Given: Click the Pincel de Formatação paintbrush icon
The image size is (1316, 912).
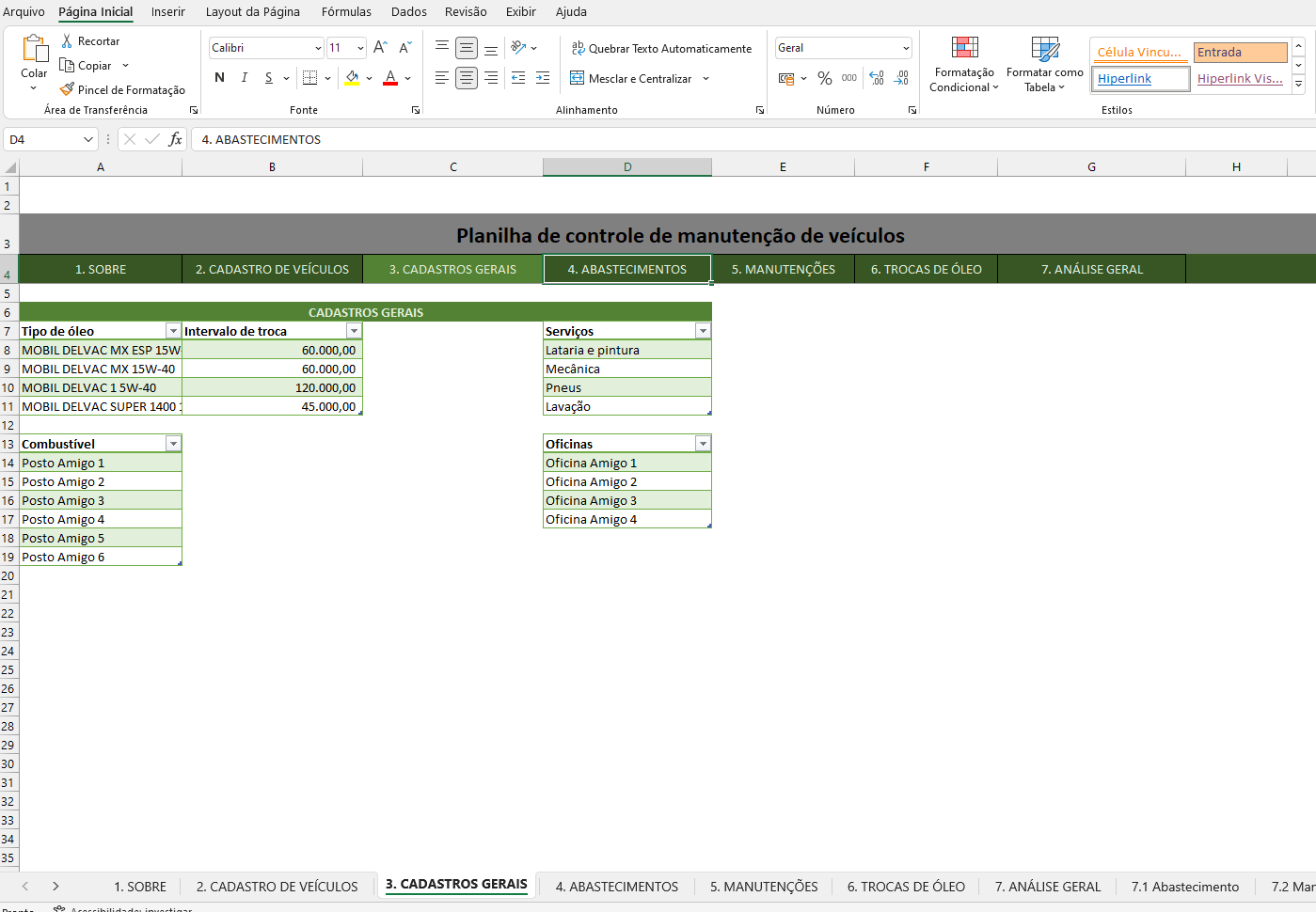Looking at the screenshot, I should pos(67,89).
